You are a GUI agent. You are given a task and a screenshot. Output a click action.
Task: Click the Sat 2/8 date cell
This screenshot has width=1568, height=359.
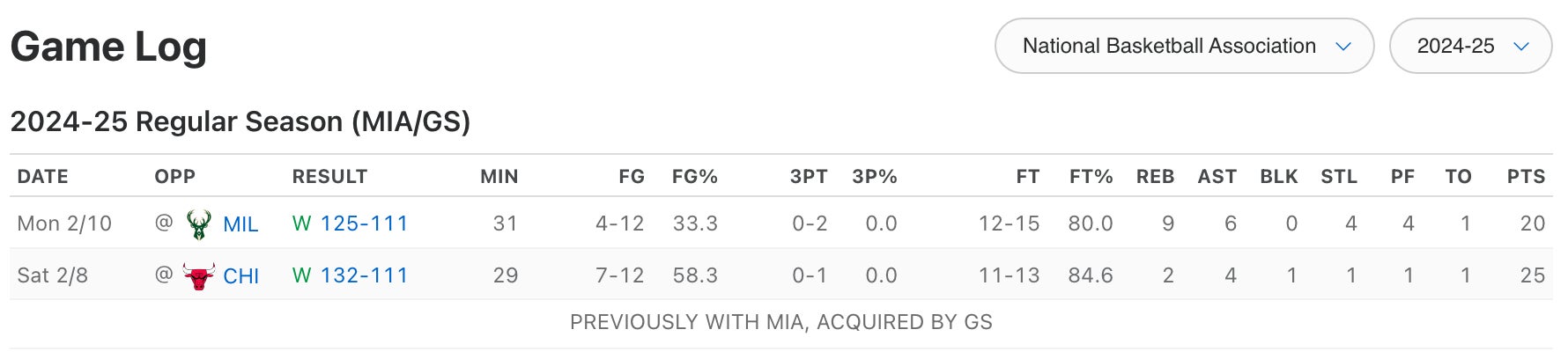point(53,275)
